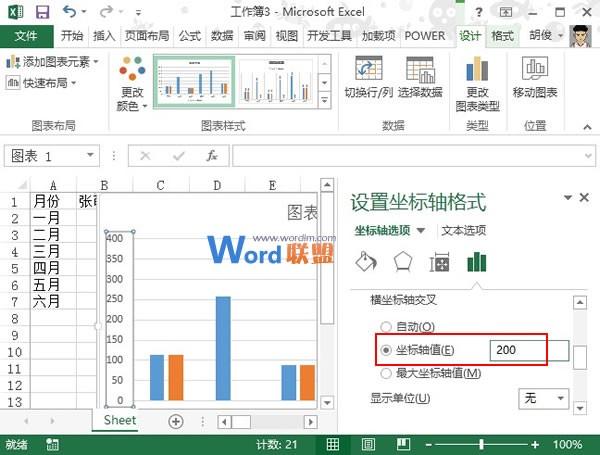Select first chart style thumbnail
The image size is (600, 455).
[x=194, y=82]
